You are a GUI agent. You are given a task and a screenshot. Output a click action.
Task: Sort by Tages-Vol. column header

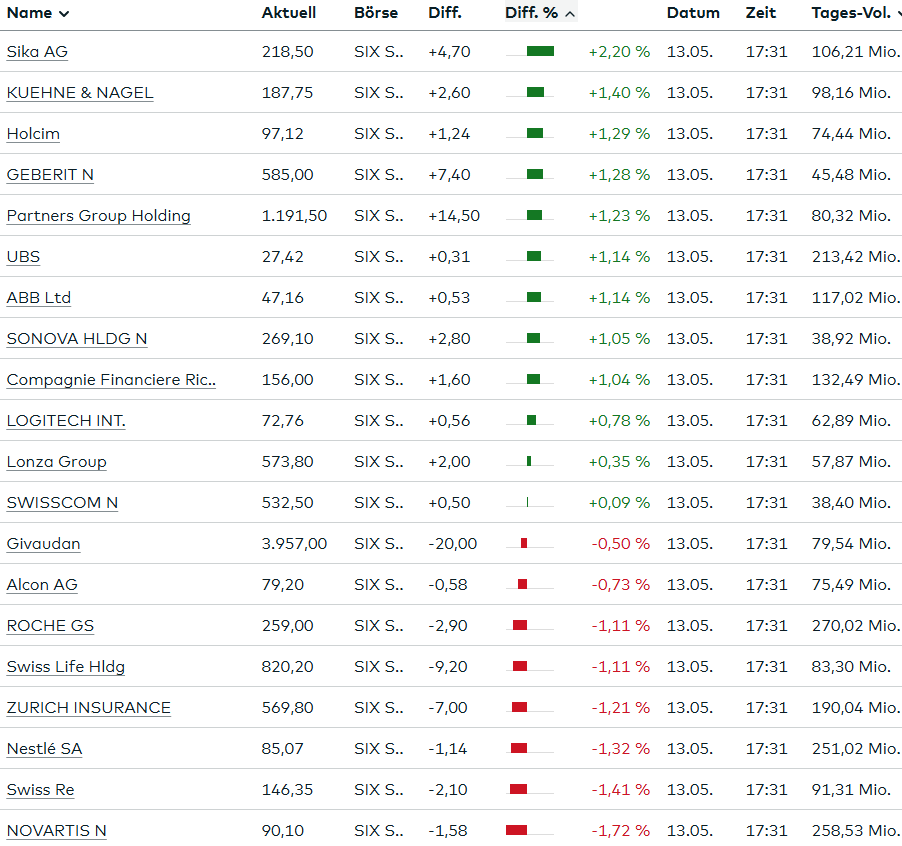(856, 13)
